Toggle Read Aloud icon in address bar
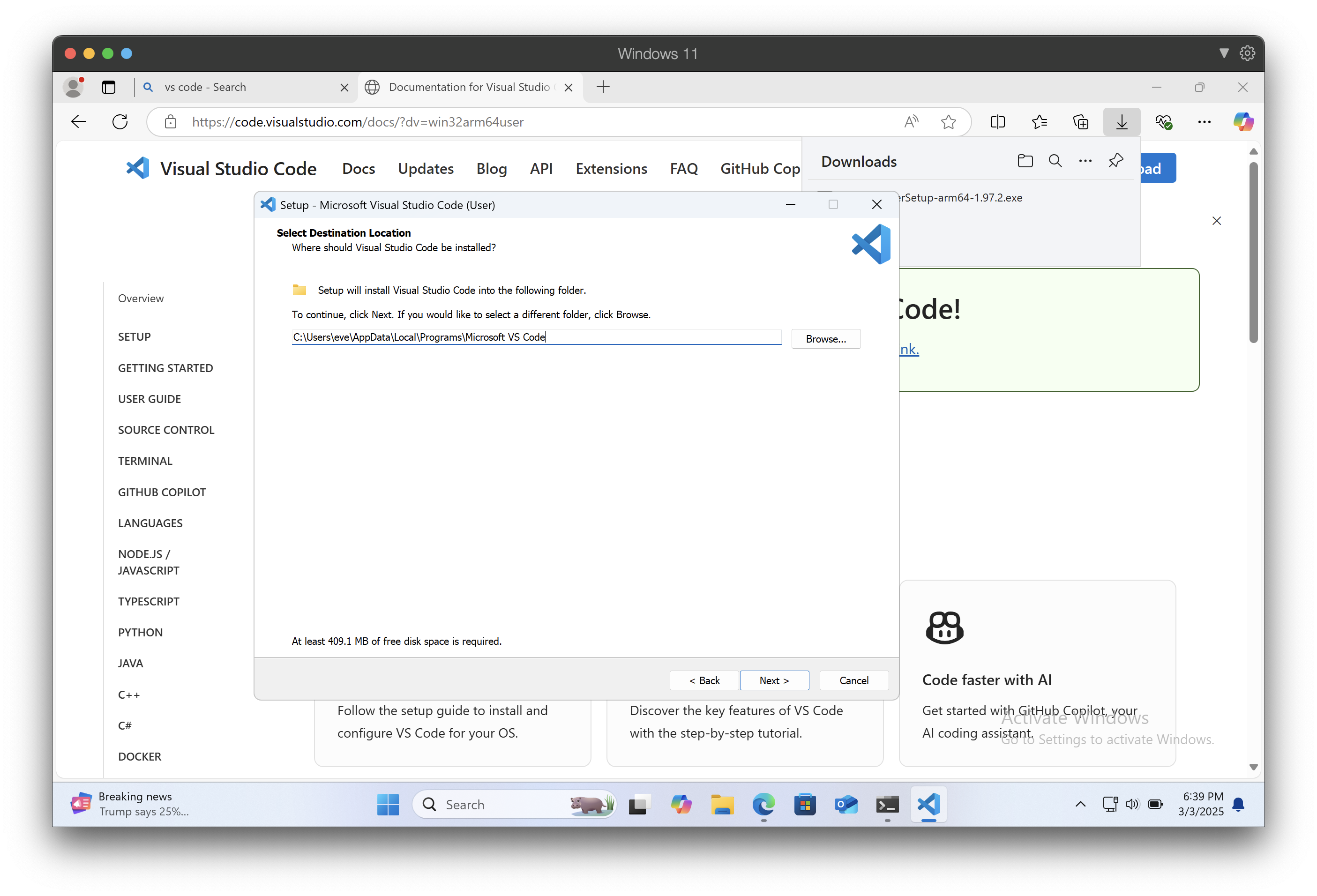The height and width of the screenshot is (896, 1317). click(911, 122)
